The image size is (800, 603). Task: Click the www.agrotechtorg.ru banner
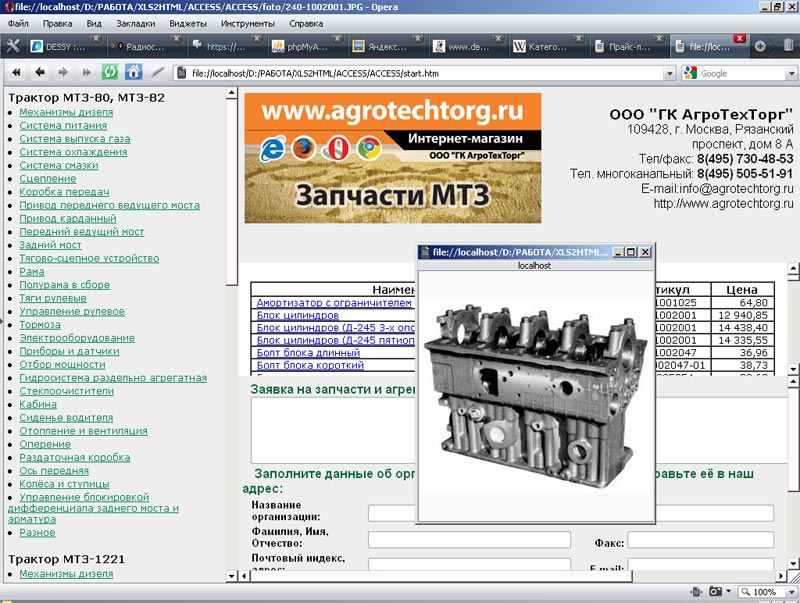click(393, 158)
